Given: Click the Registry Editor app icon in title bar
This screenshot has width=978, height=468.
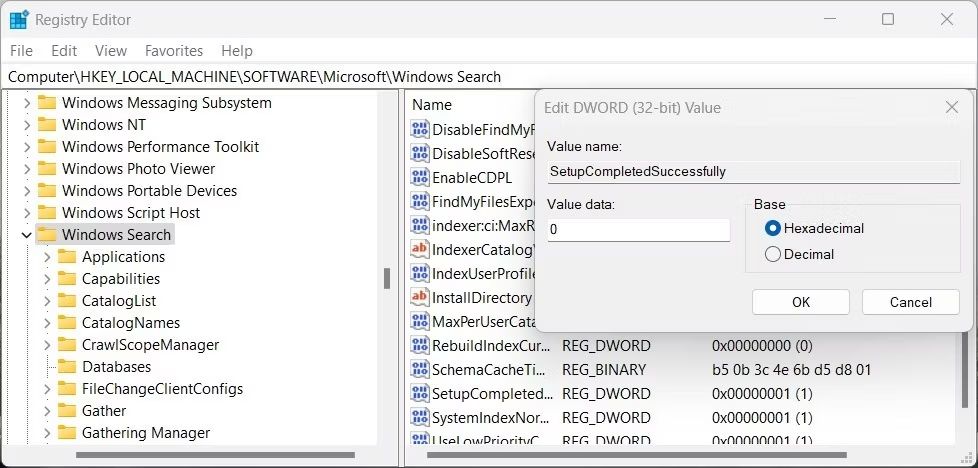Looking at the screenshot, I should point(19,20).
